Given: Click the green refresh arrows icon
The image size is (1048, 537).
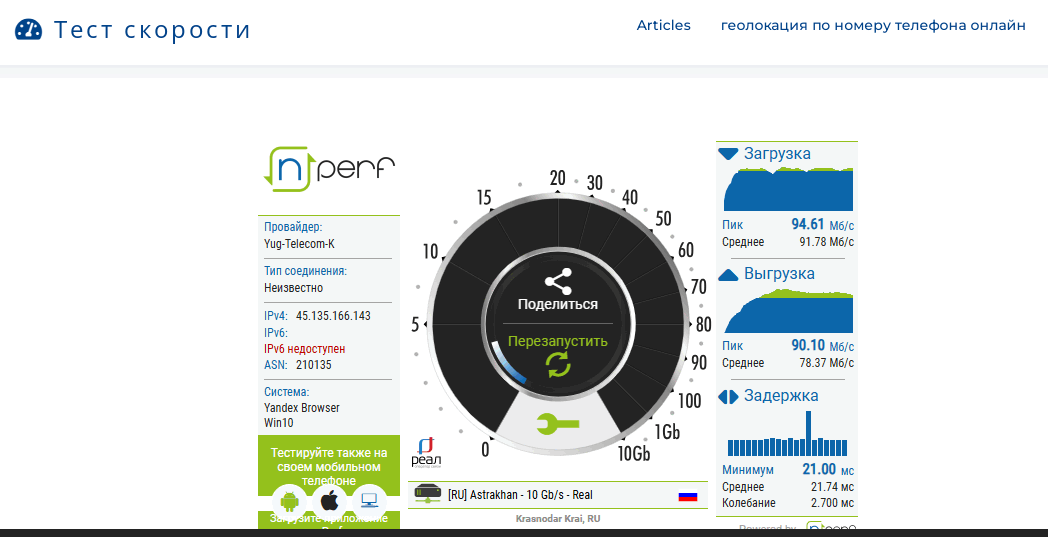Looking at the screenshot, I should (x=558, y=365).
